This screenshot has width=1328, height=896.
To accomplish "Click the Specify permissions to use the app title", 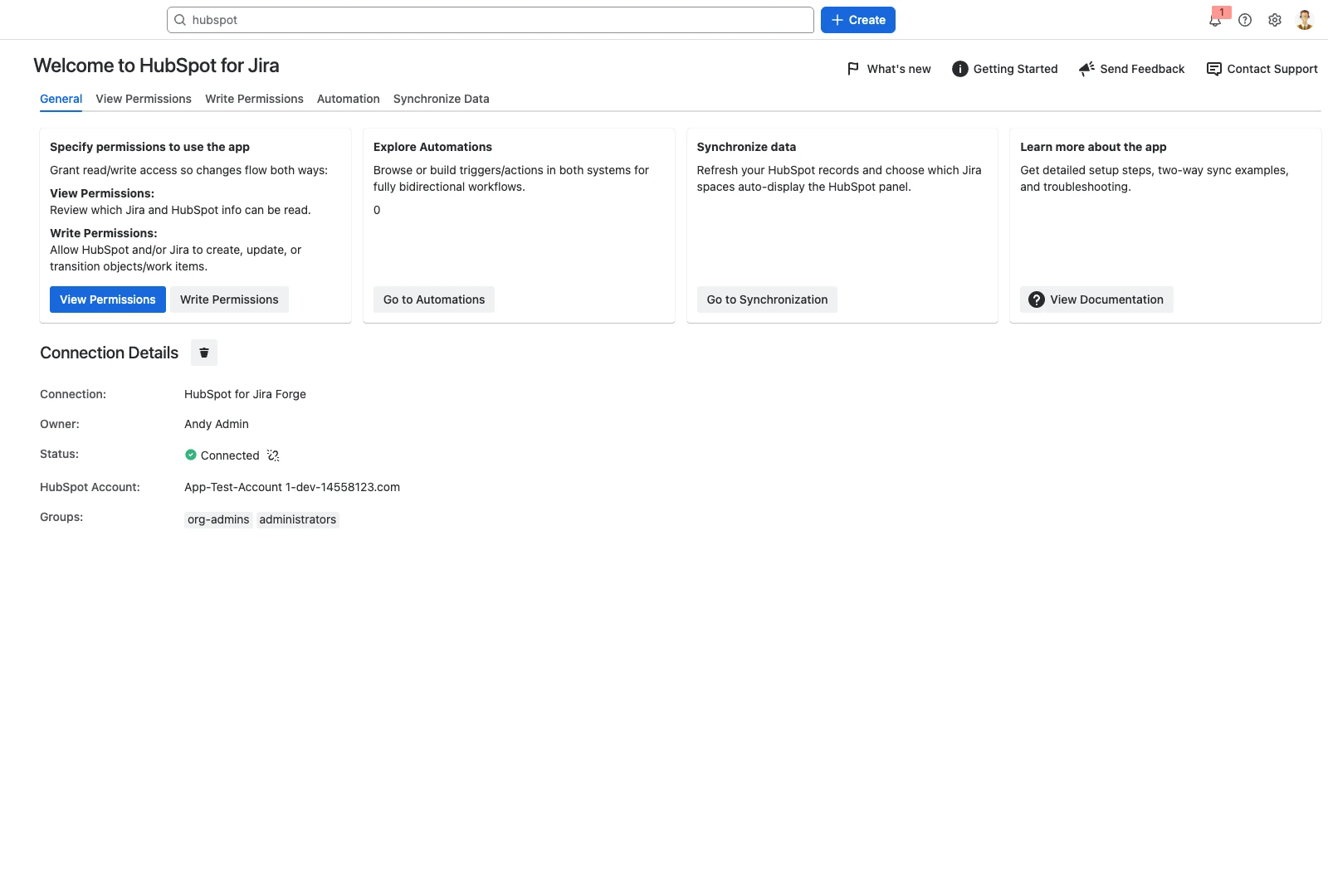I will (x=149, y=147).
